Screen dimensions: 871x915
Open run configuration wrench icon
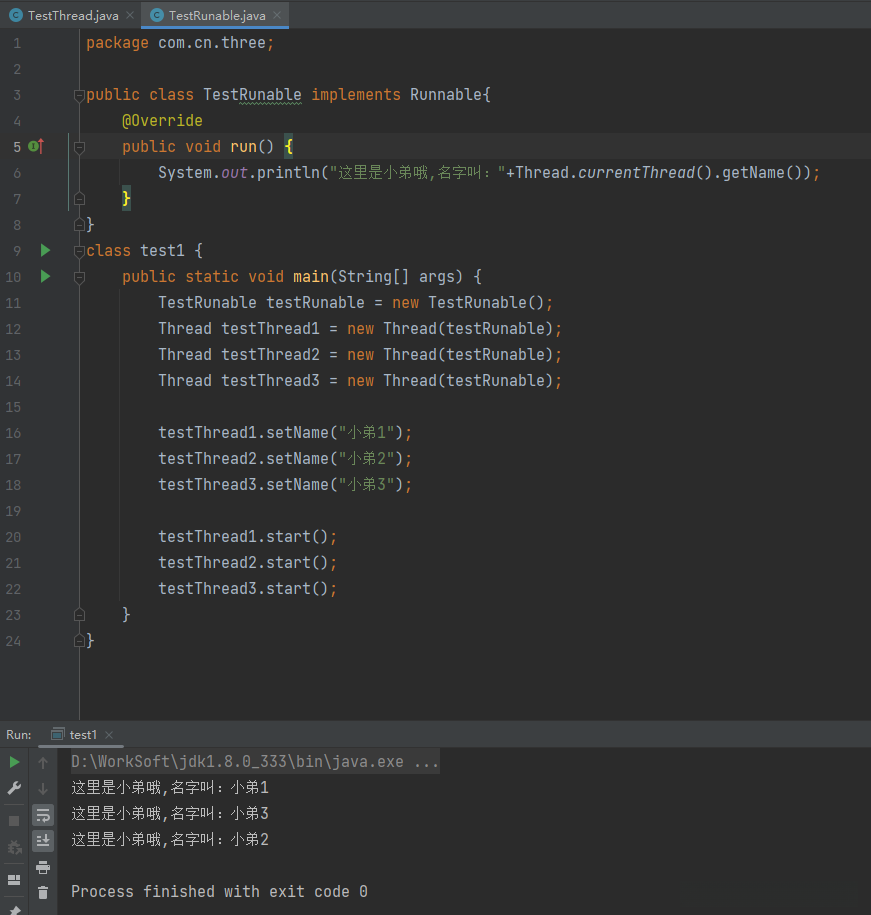coord(14,789)
